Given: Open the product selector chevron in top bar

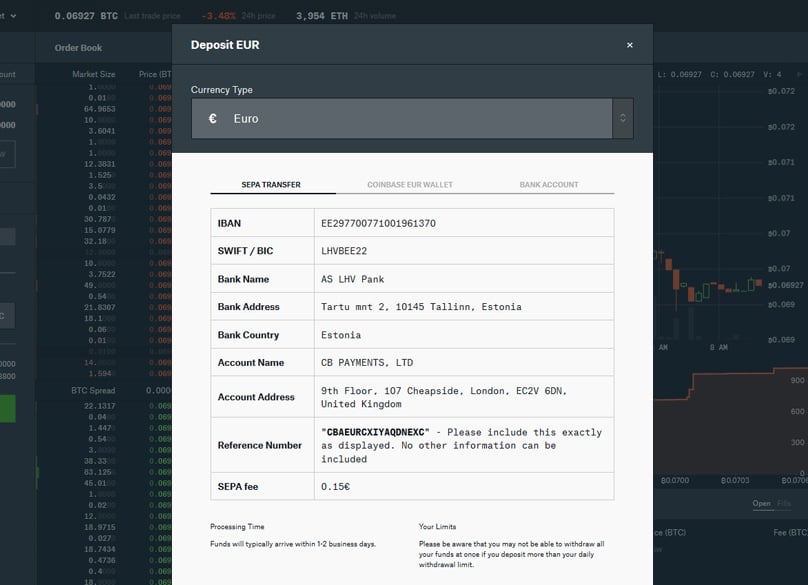Looking at the screenshot, I should (13, 16).
